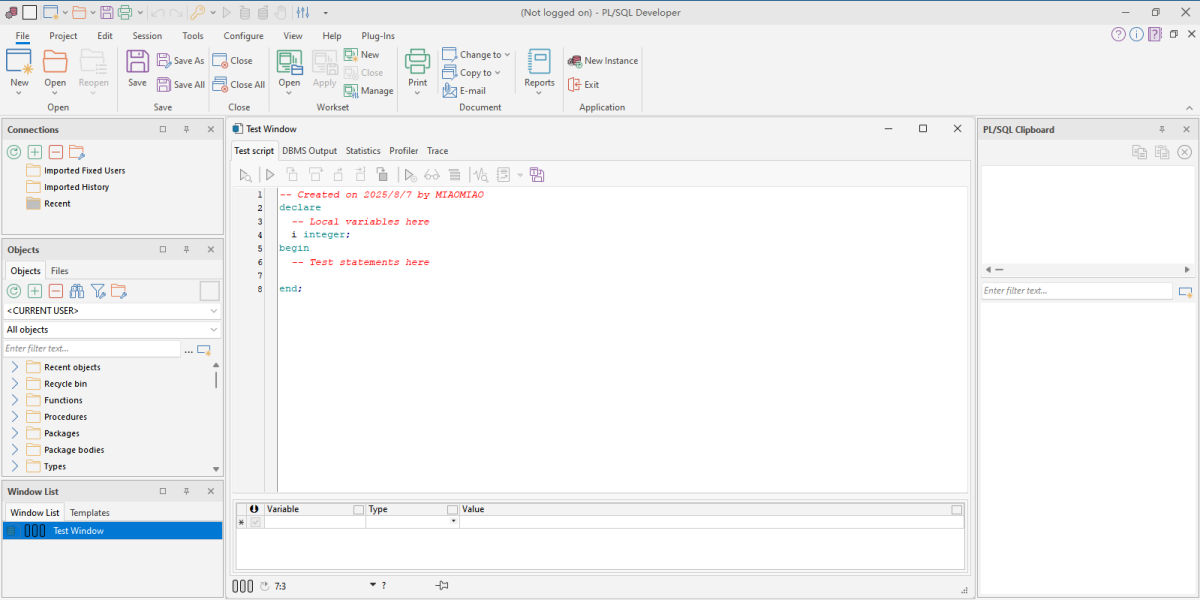Toggle the variable row checkbox in grid
Viewport: 1200px width, 600px height.
point(254,522)
